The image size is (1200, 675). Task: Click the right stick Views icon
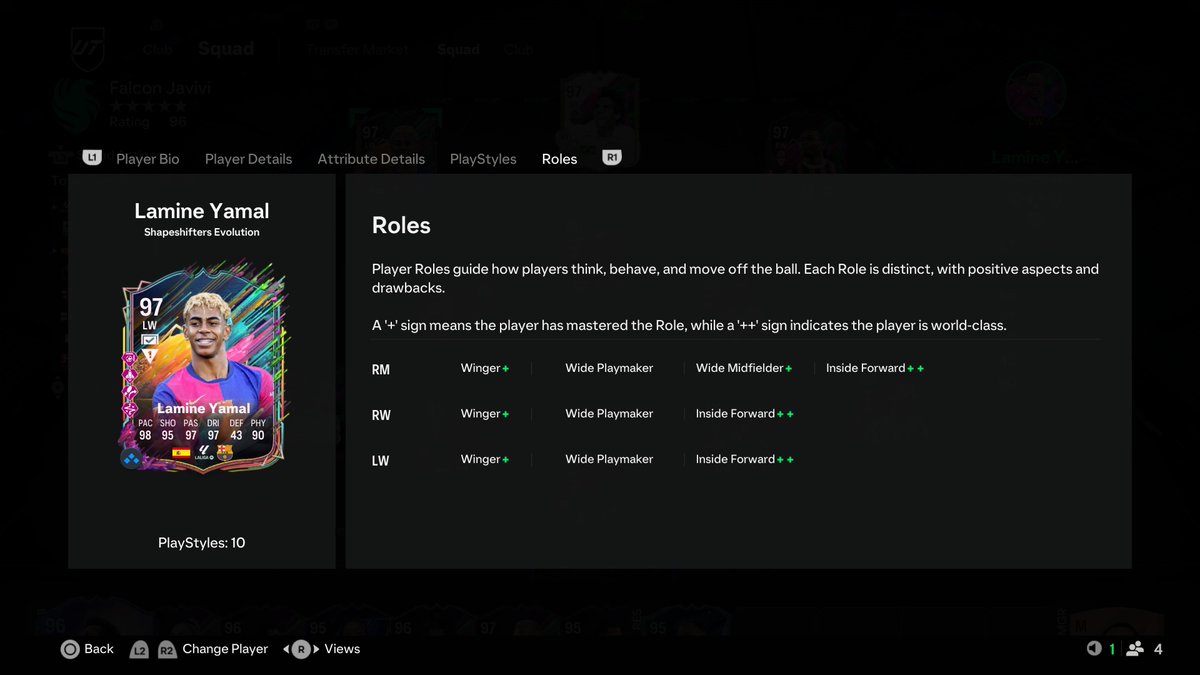click(x=302, y=649)
